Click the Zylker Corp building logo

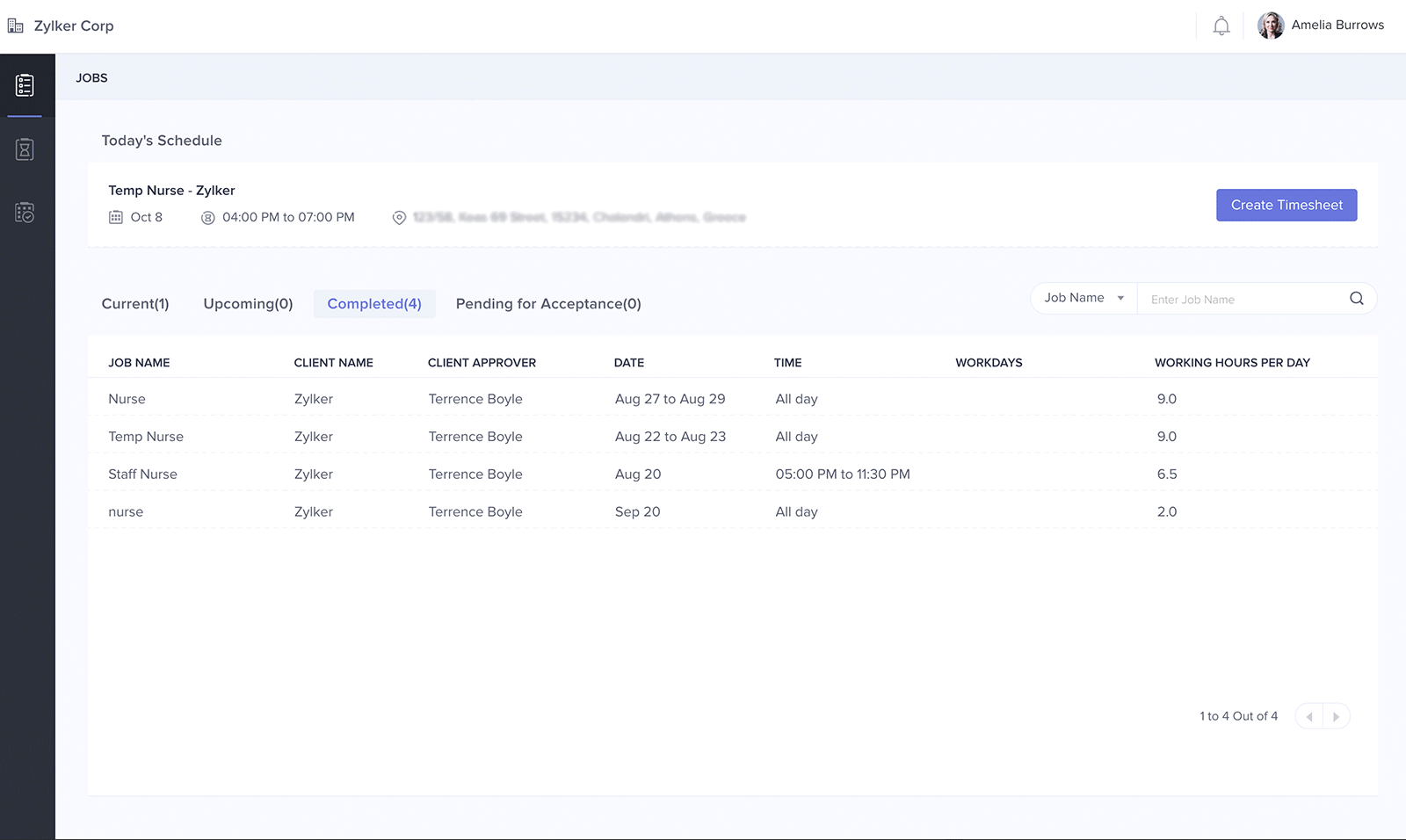pos(16,26)
